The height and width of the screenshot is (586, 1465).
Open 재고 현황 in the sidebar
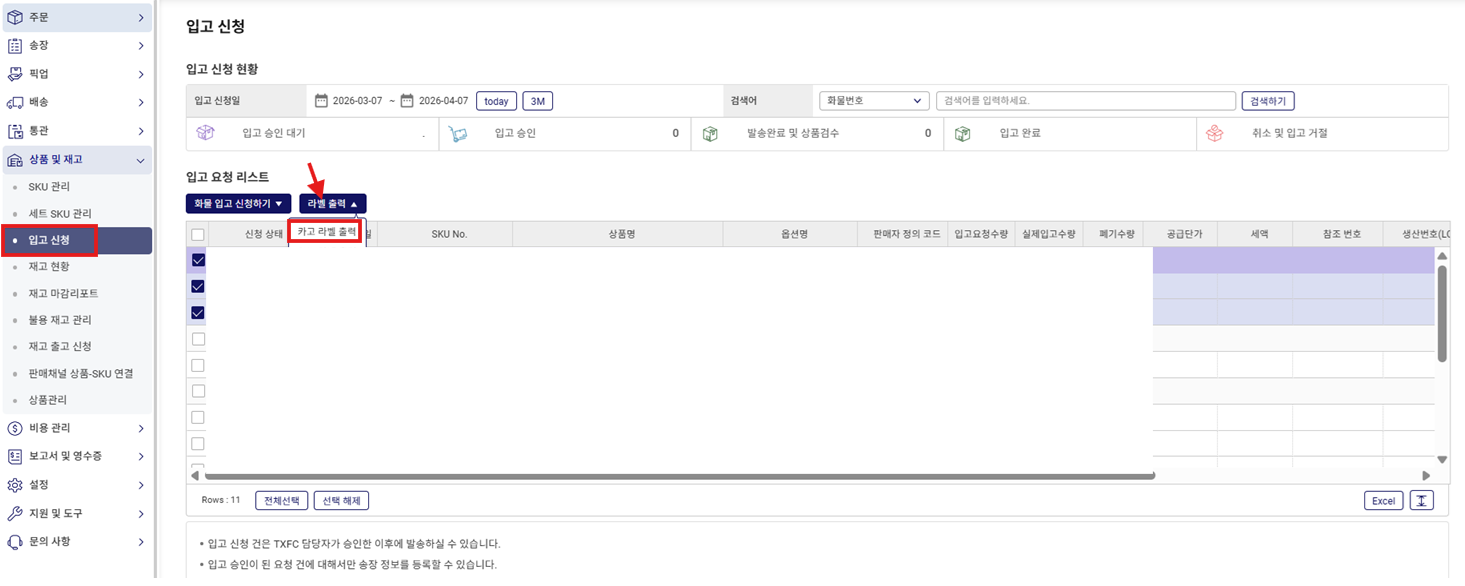point(49,267)
